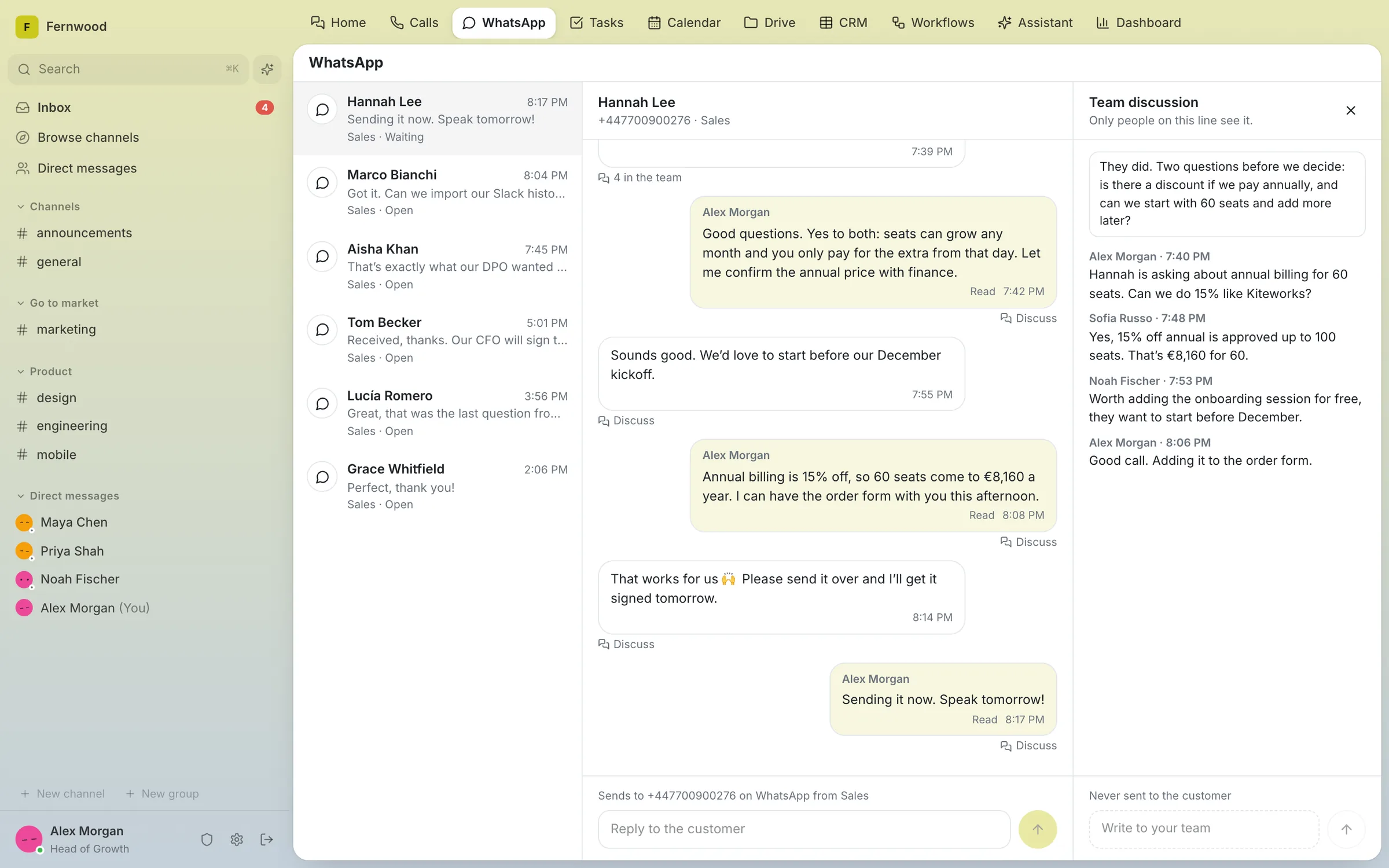Open the Inbox with 4 unread
Viewport: 1389px width, 868px height.
[x=145, y=108]
